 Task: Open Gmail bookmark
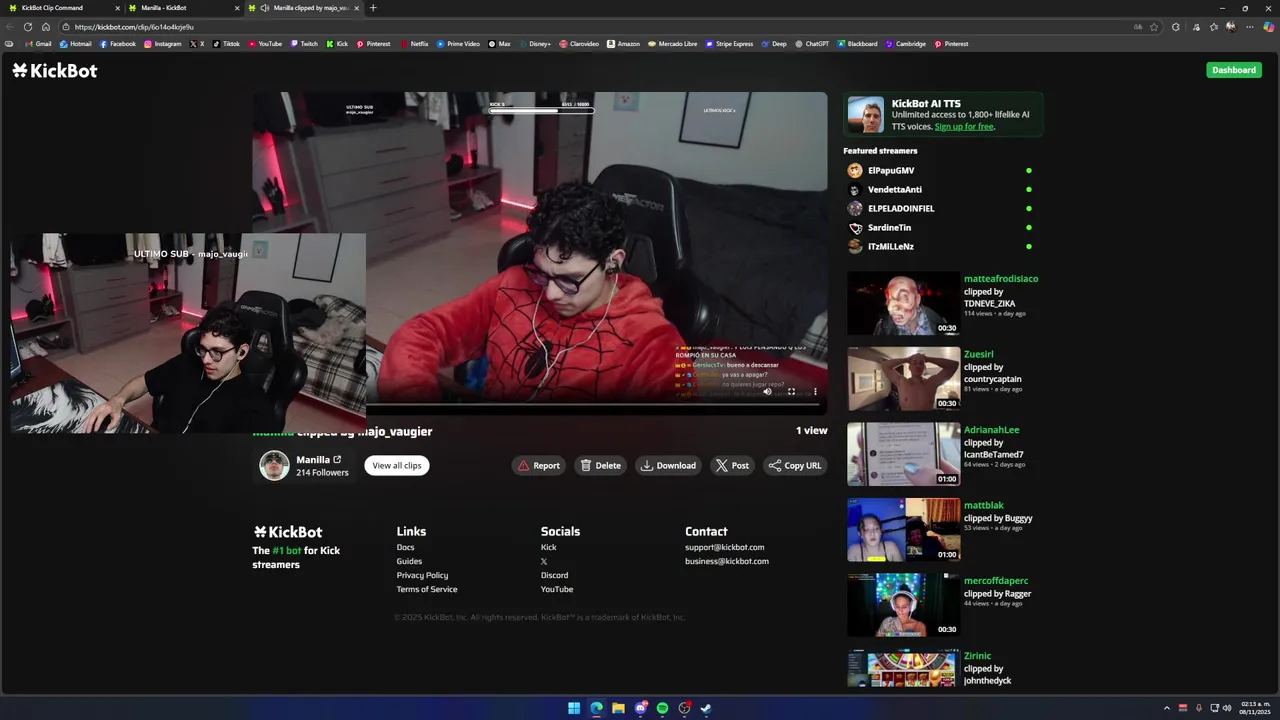(x=38, y=44)
